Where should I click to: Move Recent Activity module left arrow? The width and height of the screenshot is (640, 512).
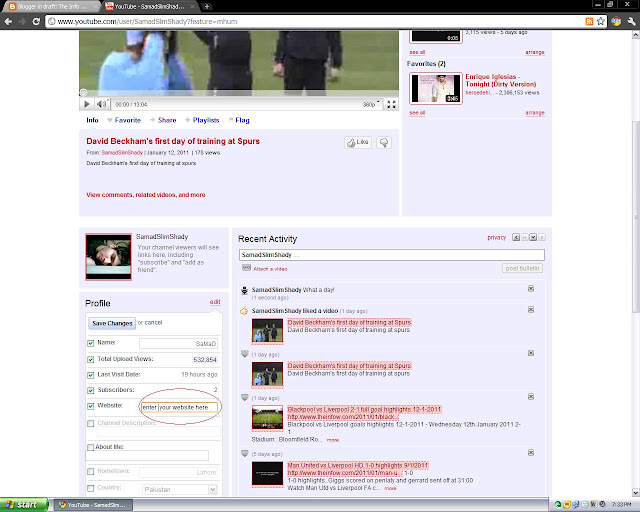click(516, 237)
